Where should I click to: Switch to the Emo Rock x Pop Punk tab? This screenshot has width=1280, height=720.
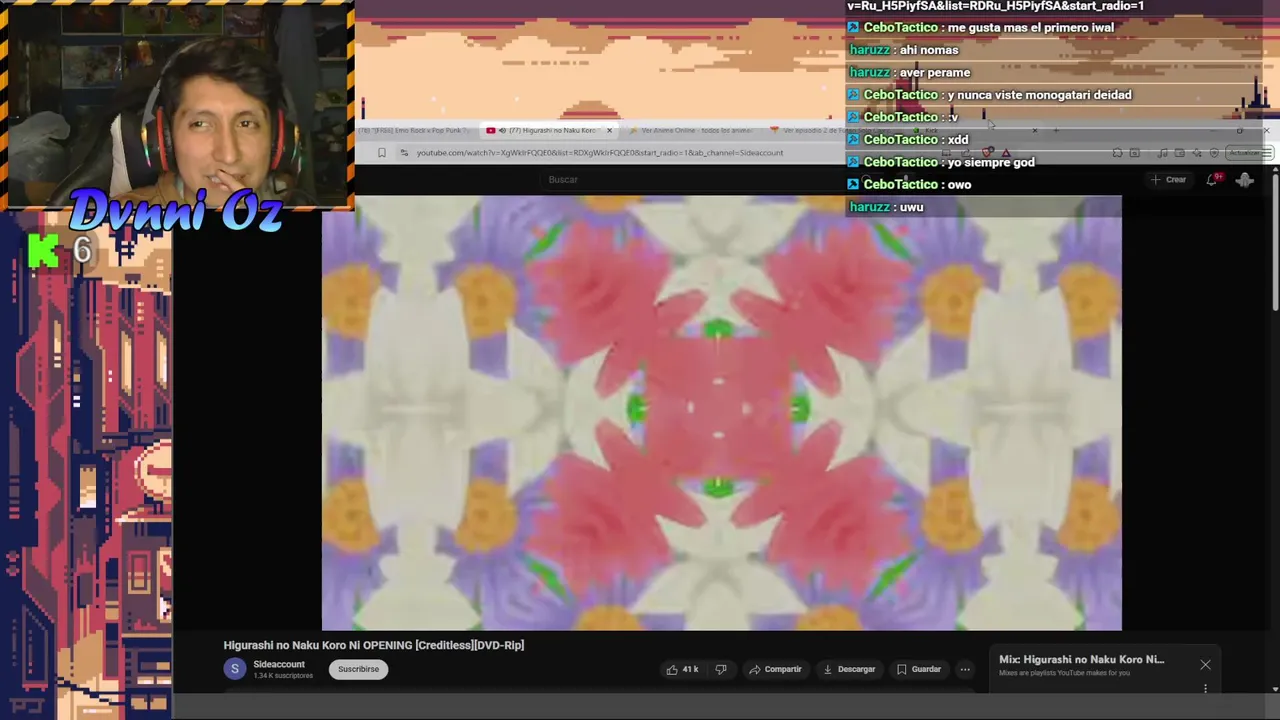coord(415,130)
